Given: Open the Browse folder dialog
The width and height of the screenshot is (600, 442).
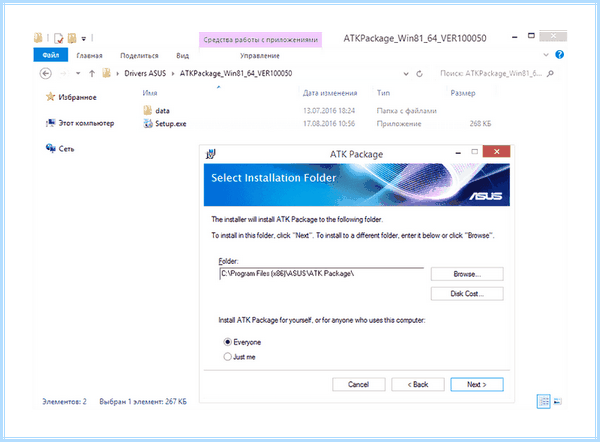Looking at the screenshot, I should (467, 274).
